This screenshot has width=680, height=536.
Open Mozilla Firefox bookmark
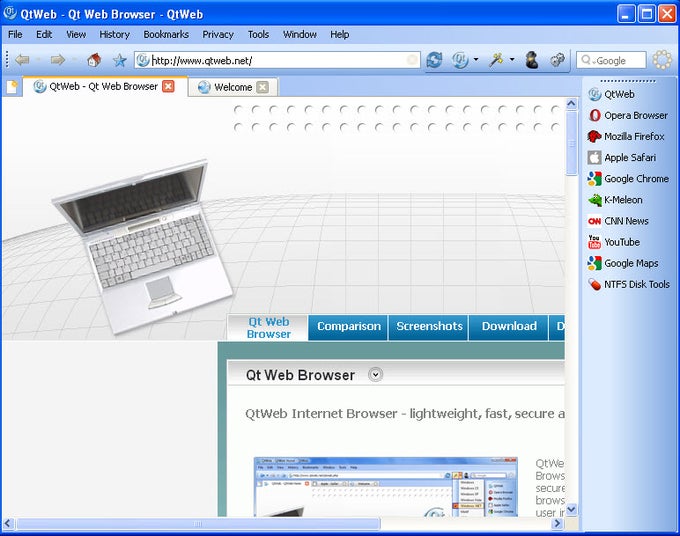(626, 136)
